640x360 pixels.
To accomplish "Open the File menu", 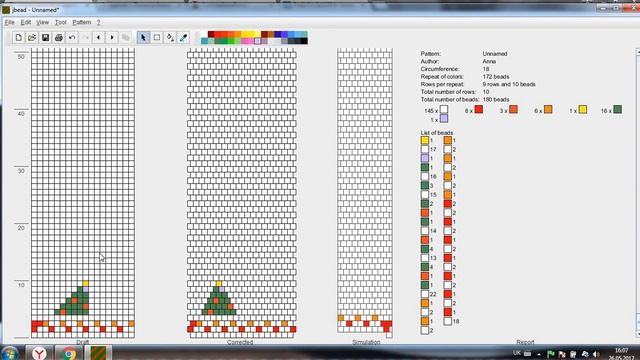I will point(9,22).
